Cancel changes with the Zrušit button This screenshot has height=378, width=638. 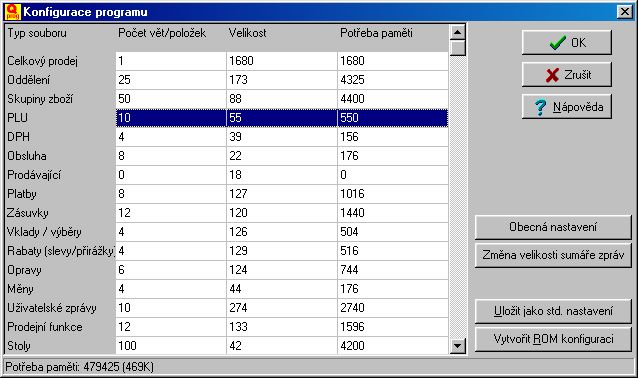[x=567, y=74]
